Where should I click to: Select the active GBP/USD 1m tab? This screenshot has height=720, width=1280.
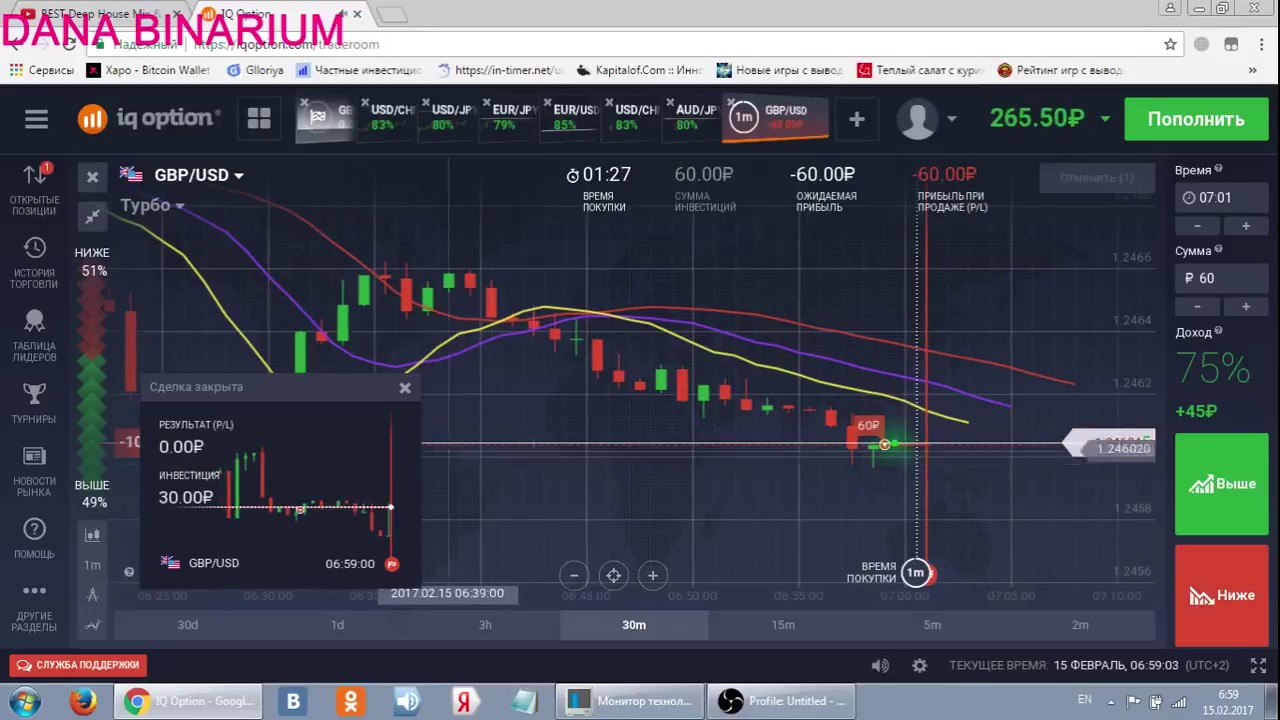point(775,118)
